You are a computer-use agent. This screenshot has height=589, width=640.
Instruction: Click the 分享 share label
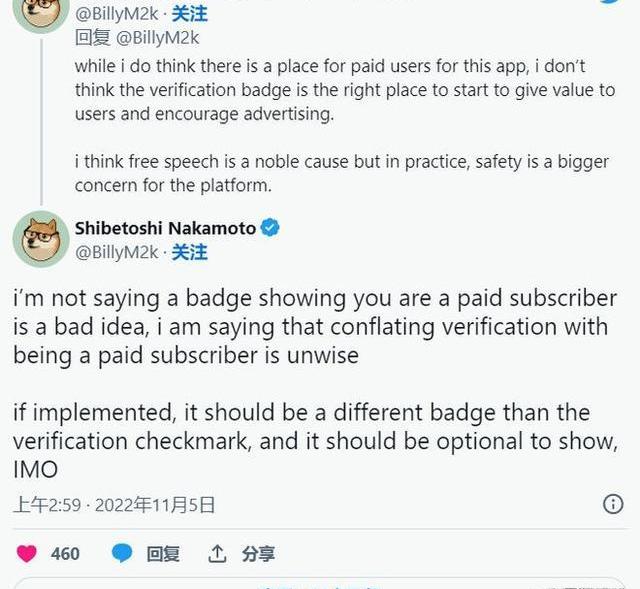coord(258,553)
